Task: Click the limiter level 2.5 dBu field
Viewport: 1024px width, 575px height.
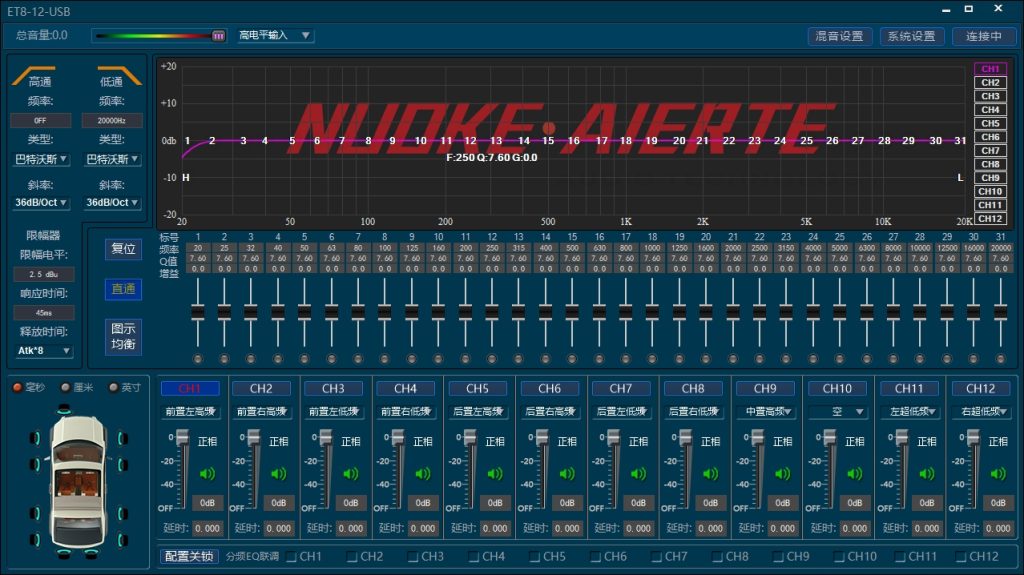Action: click(43, 274)
